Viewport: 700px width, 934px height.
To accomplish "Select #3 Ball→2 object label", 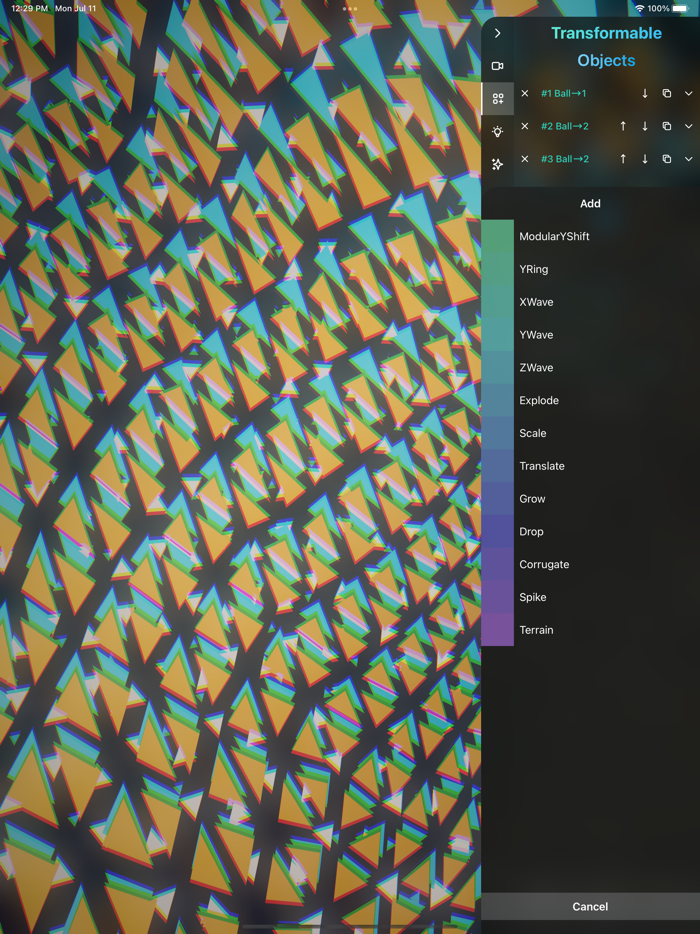I will [x=565, y=159].
